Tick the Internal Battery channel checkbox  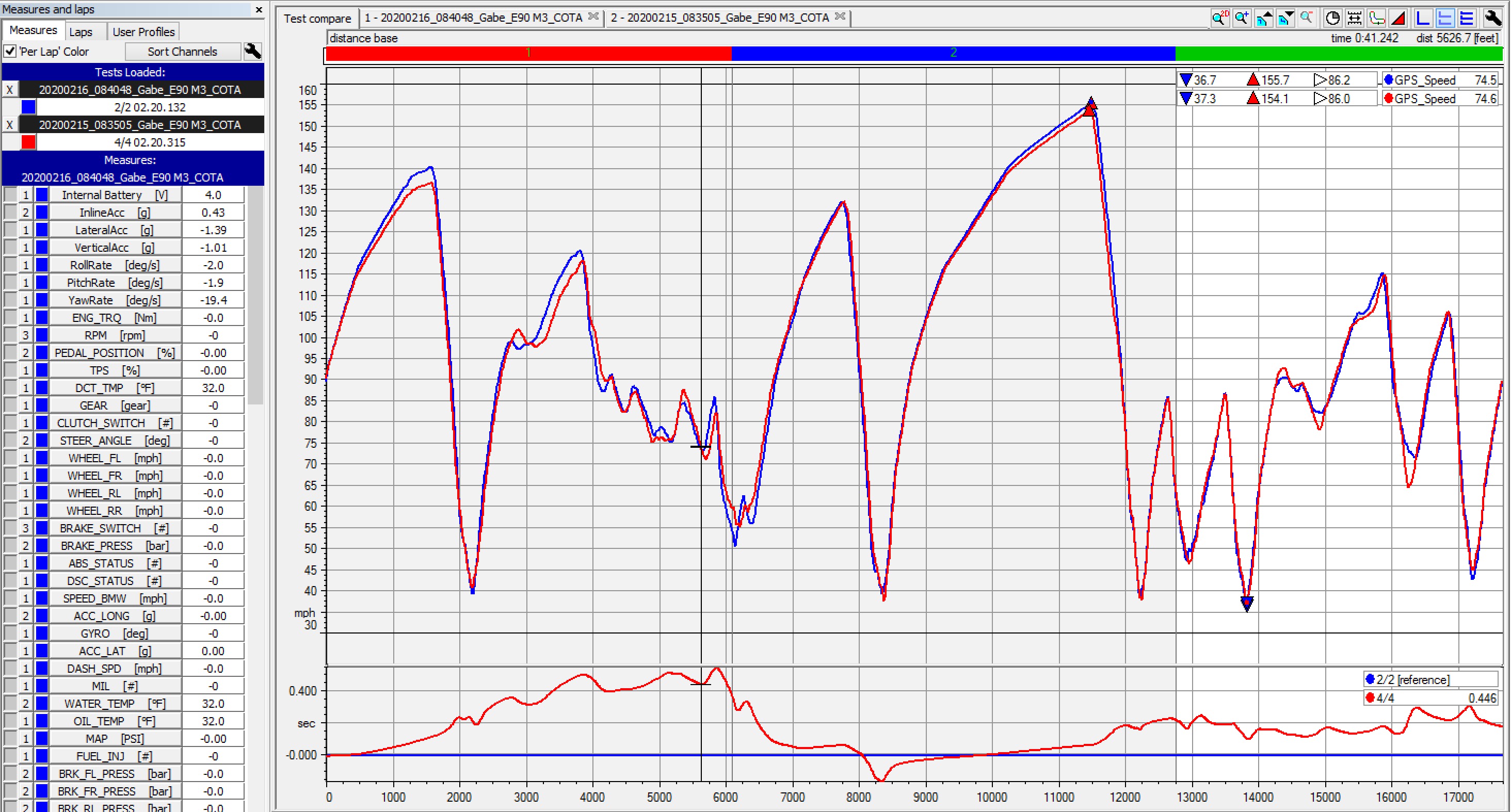(10, 194)
